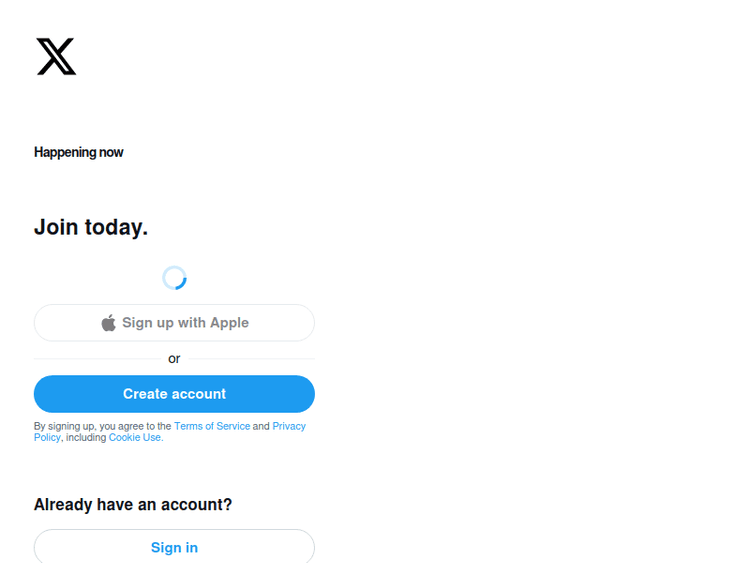Open the Cookie Use link
This screenshot has width=750, height=563.
pos(135,438)
